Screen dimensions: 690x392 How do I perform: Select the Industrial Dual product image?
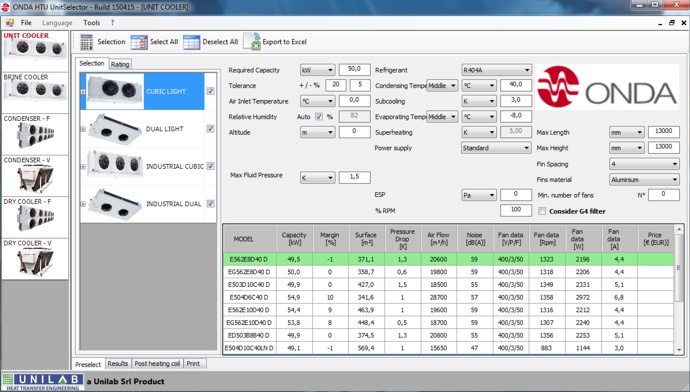[x=115, y=203]
